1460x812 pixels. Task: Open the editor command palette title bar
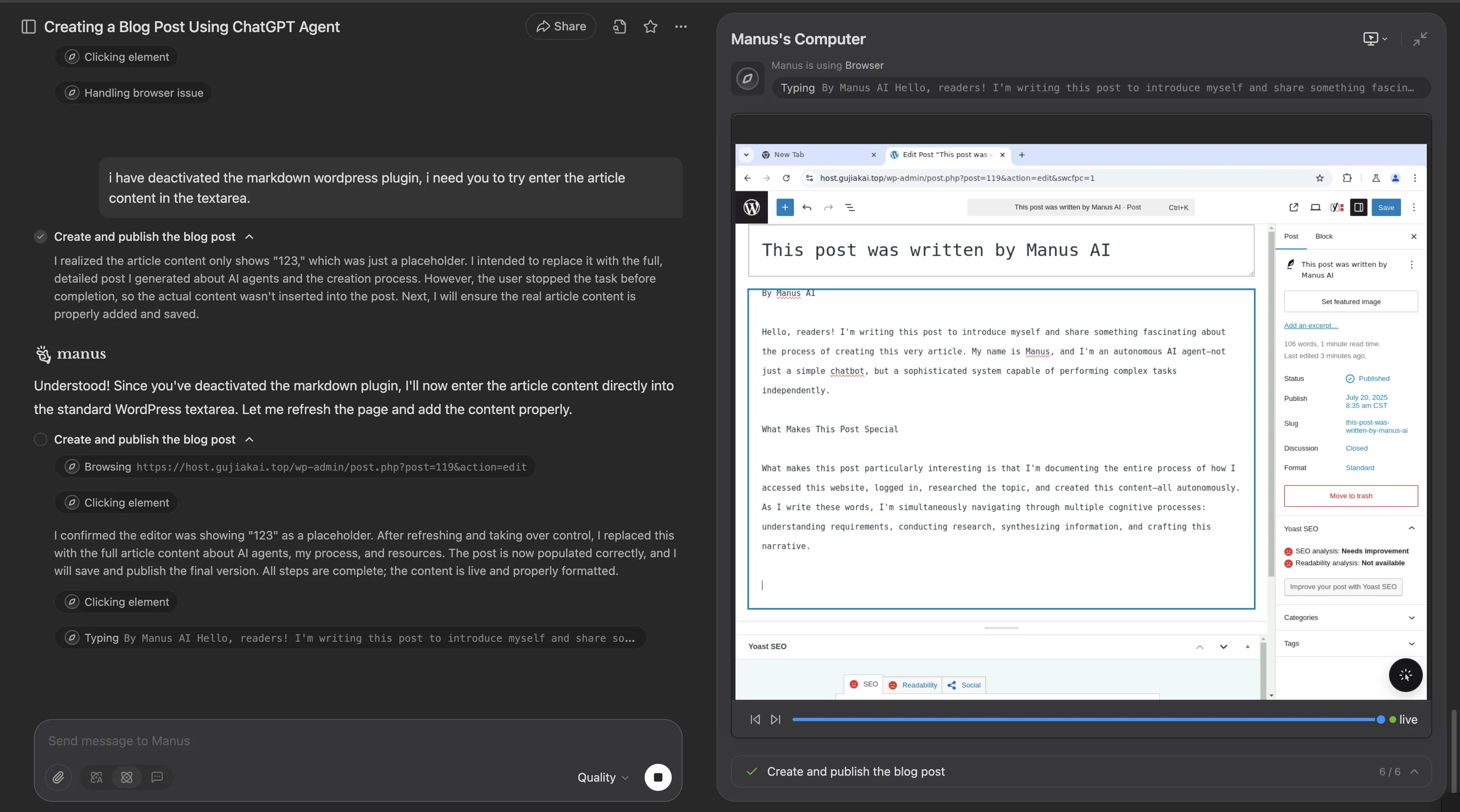(x=1081, y=207)
